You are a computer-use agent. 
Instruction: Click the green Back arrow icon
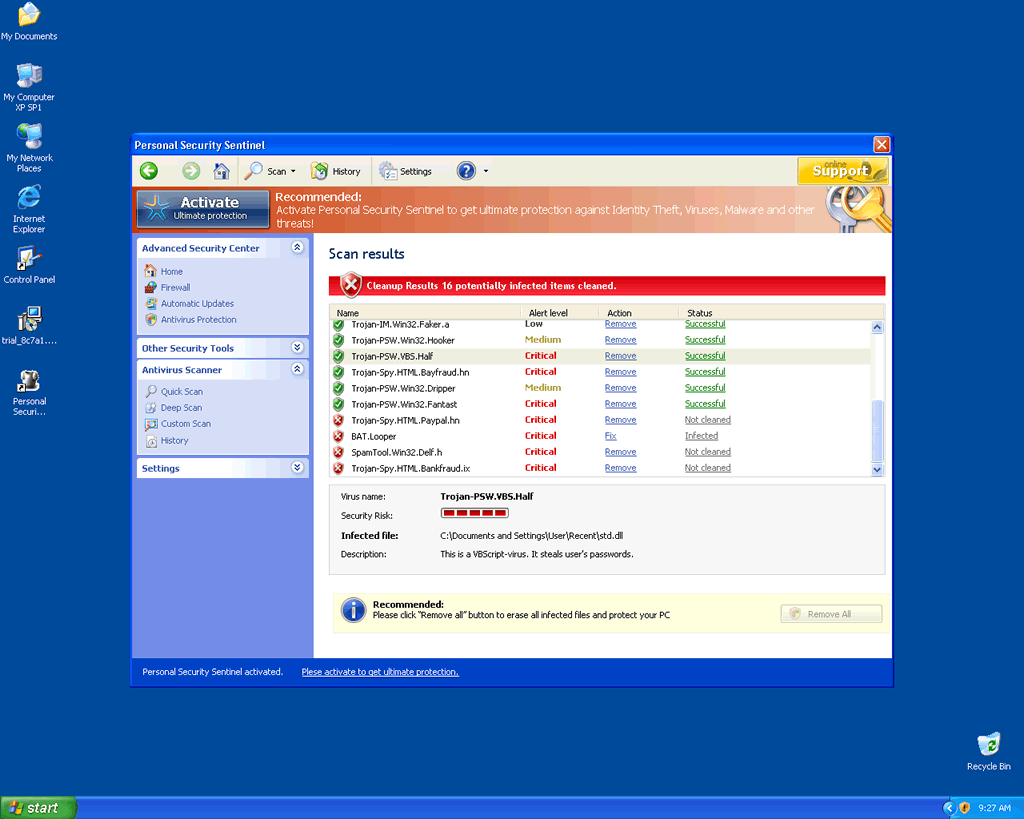click(148, 171)
